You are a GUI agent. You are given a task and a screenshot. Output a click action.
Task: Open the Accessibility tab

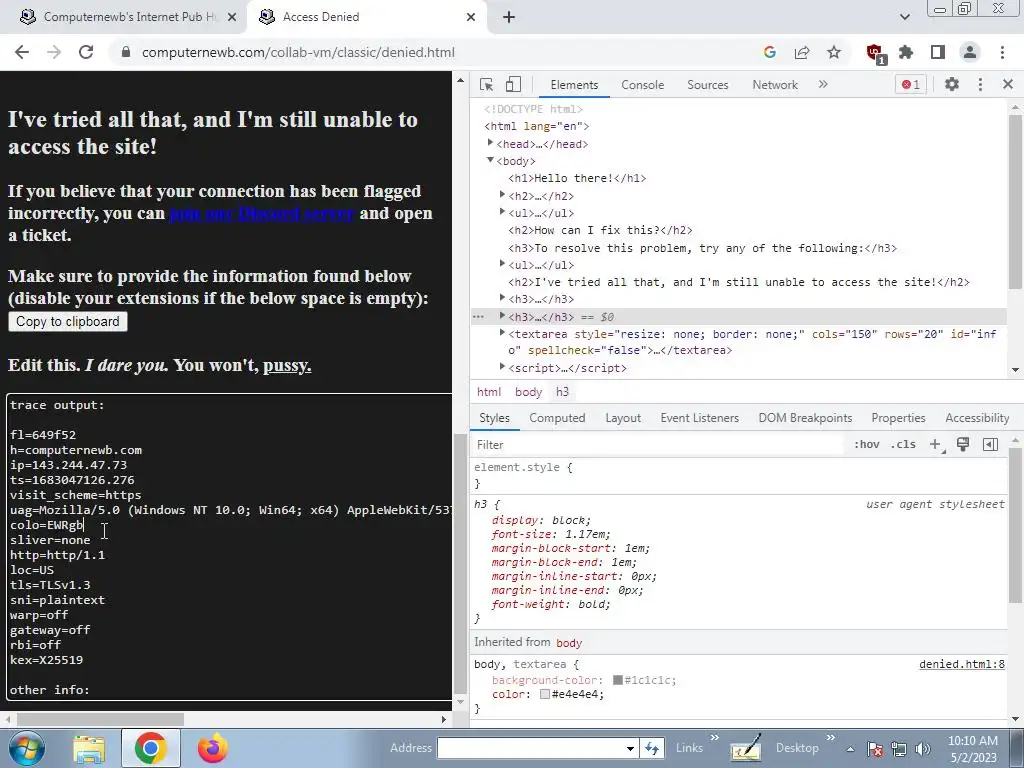point(977,418)
